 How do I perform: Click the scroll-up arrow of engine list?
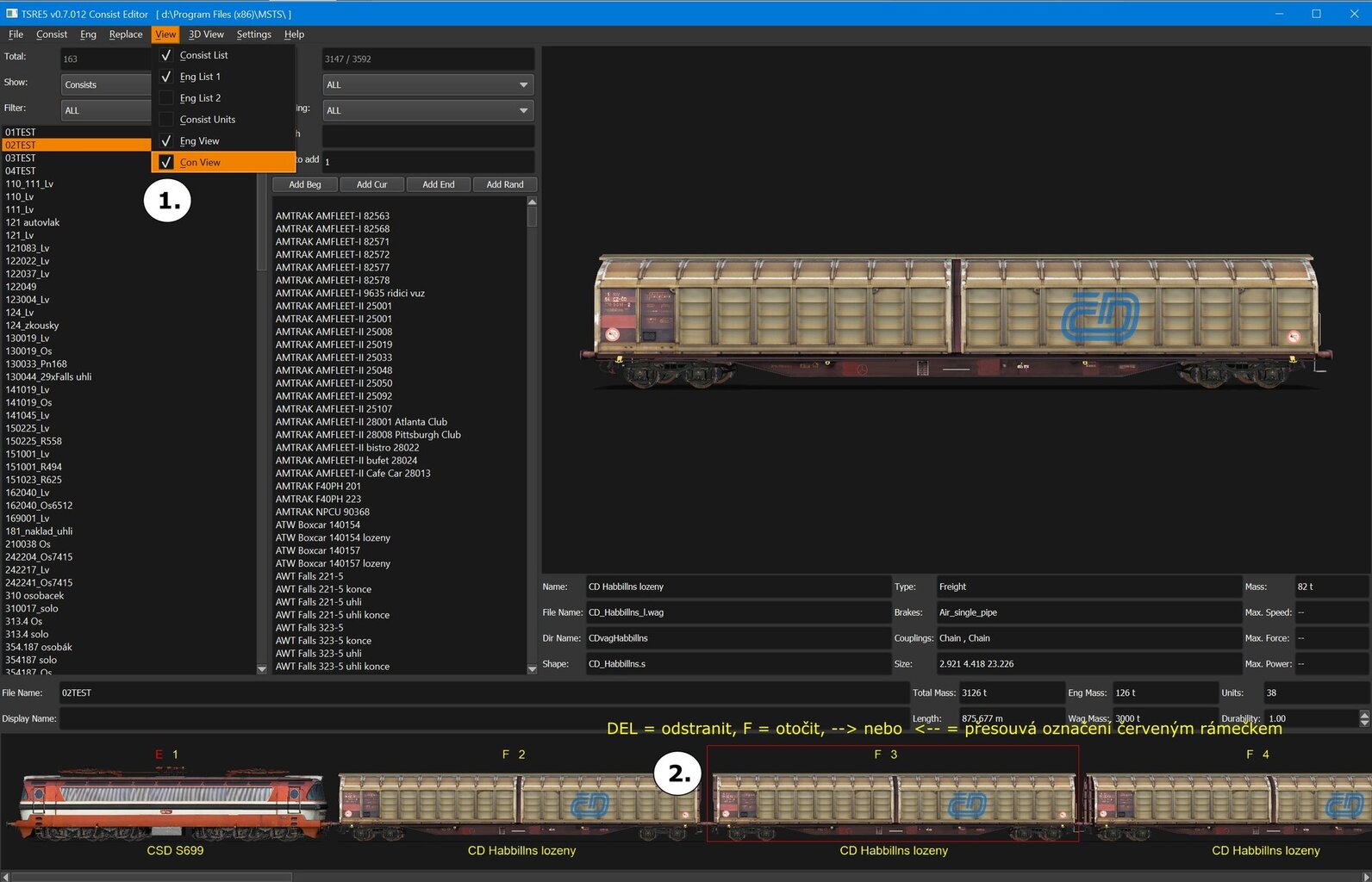click(532, 202)
